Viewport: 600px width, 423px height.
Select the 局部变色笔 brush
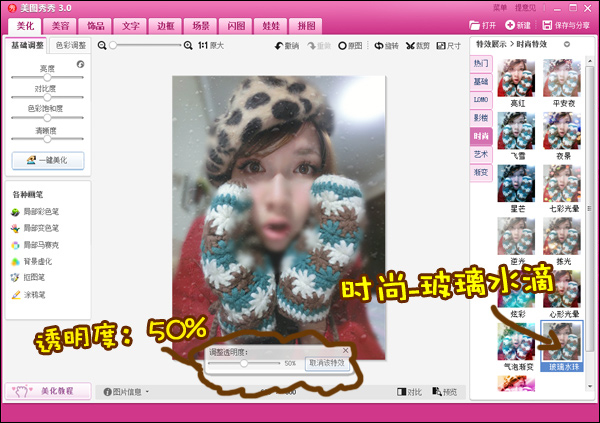pyautogui.click(x=35, y=229)
